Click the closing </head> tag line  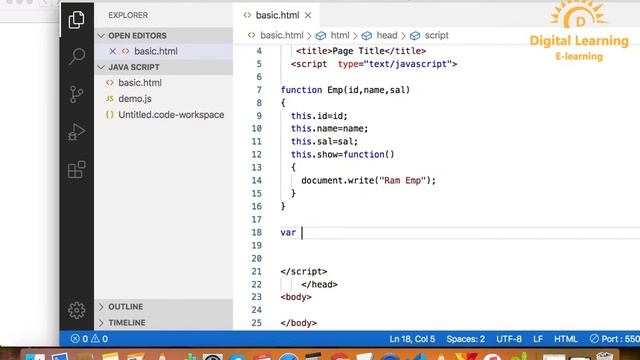coord(319,284)
